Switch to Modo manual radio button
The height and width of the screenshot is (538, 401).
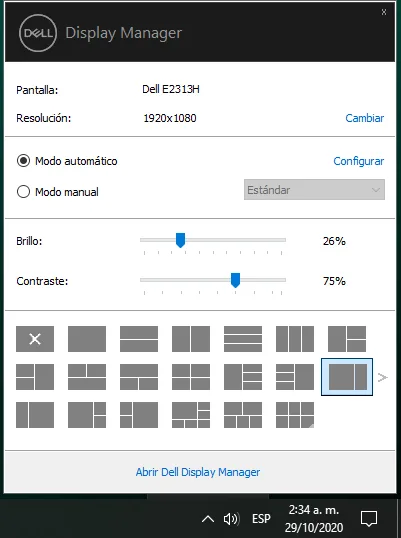click(x=23, y=191)
